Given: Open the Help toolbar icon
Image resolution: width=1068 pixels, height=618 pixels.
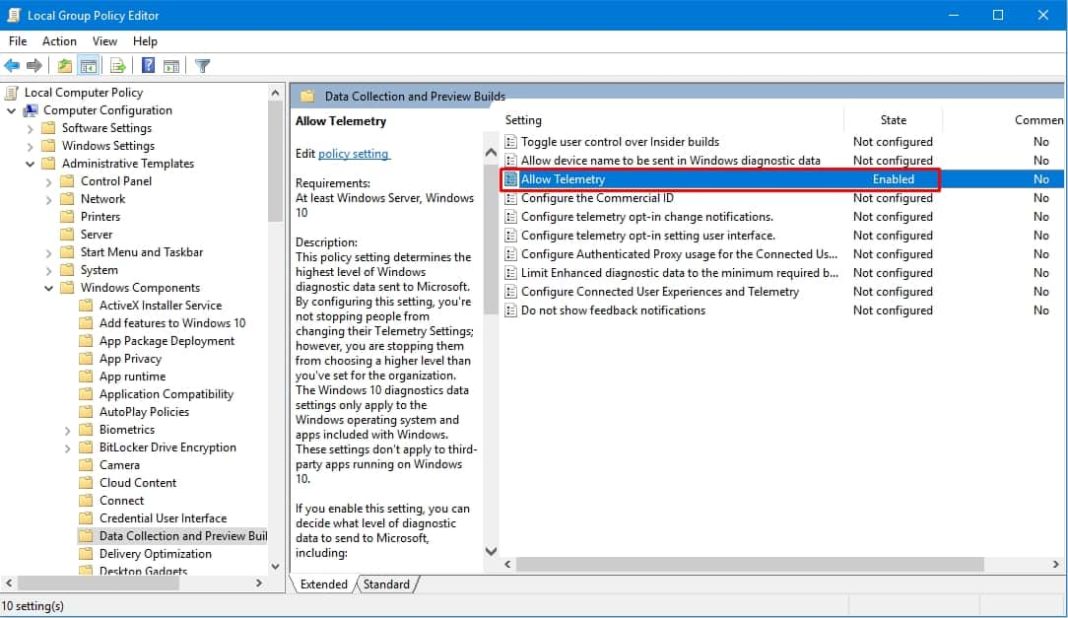Looking at the screenshot, I should pyautogui.click(x=148, y=65).
